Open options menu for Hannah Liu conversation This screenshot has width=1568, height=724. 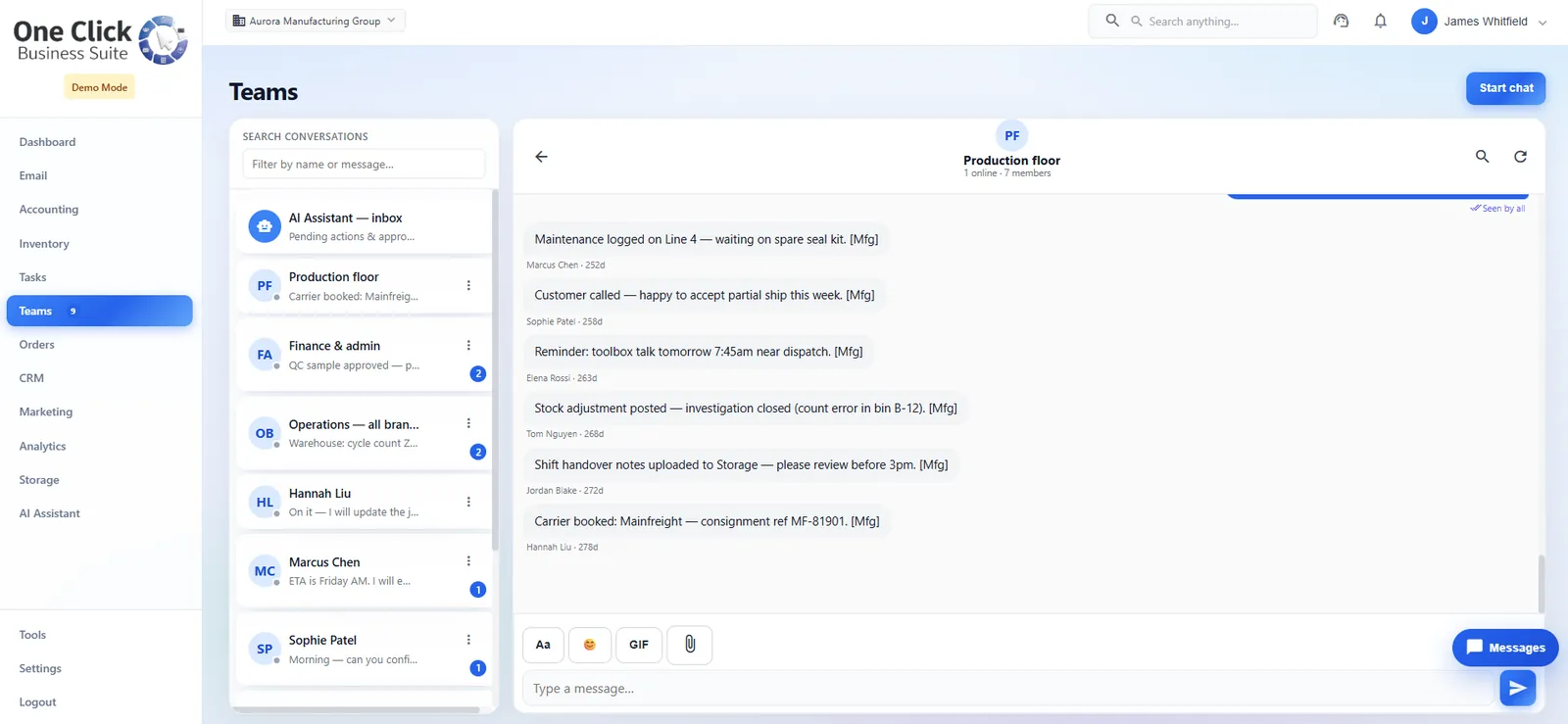468,502
